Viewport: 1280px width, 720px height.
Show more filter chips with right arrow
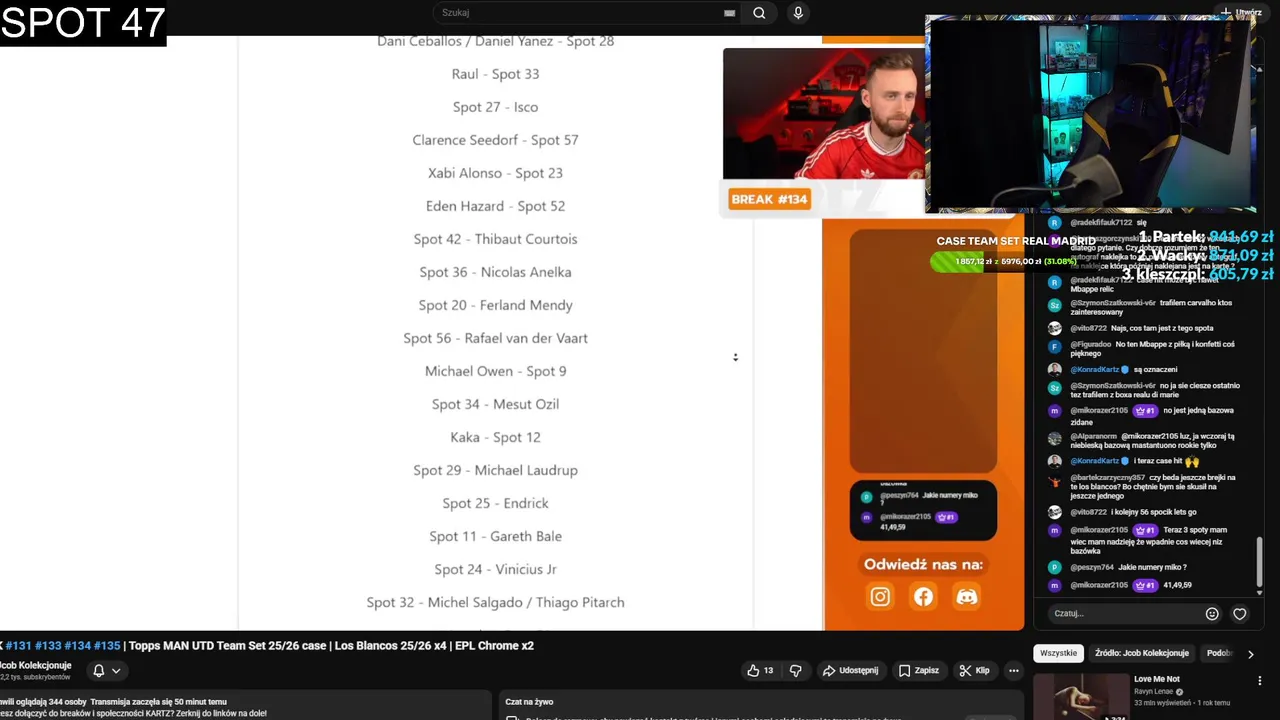1250,654
